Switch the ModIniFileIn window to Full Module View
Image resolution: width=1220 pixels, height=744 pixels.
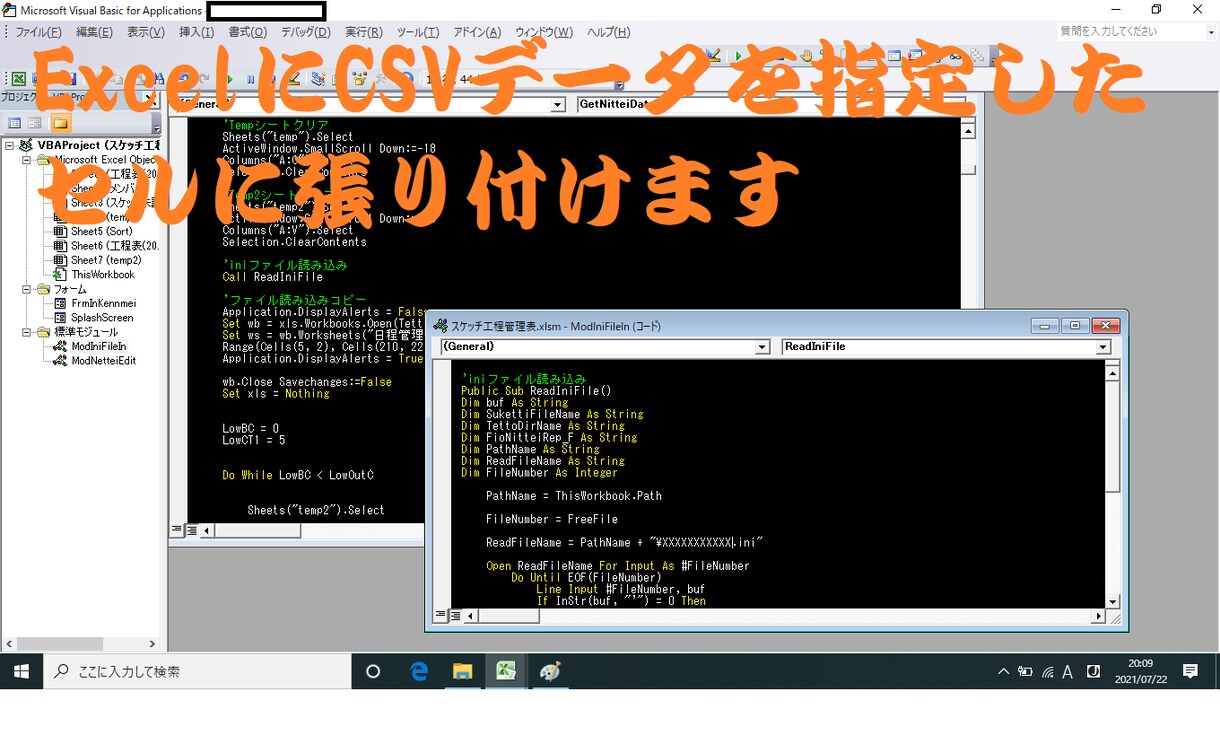(x=455, y=616)
